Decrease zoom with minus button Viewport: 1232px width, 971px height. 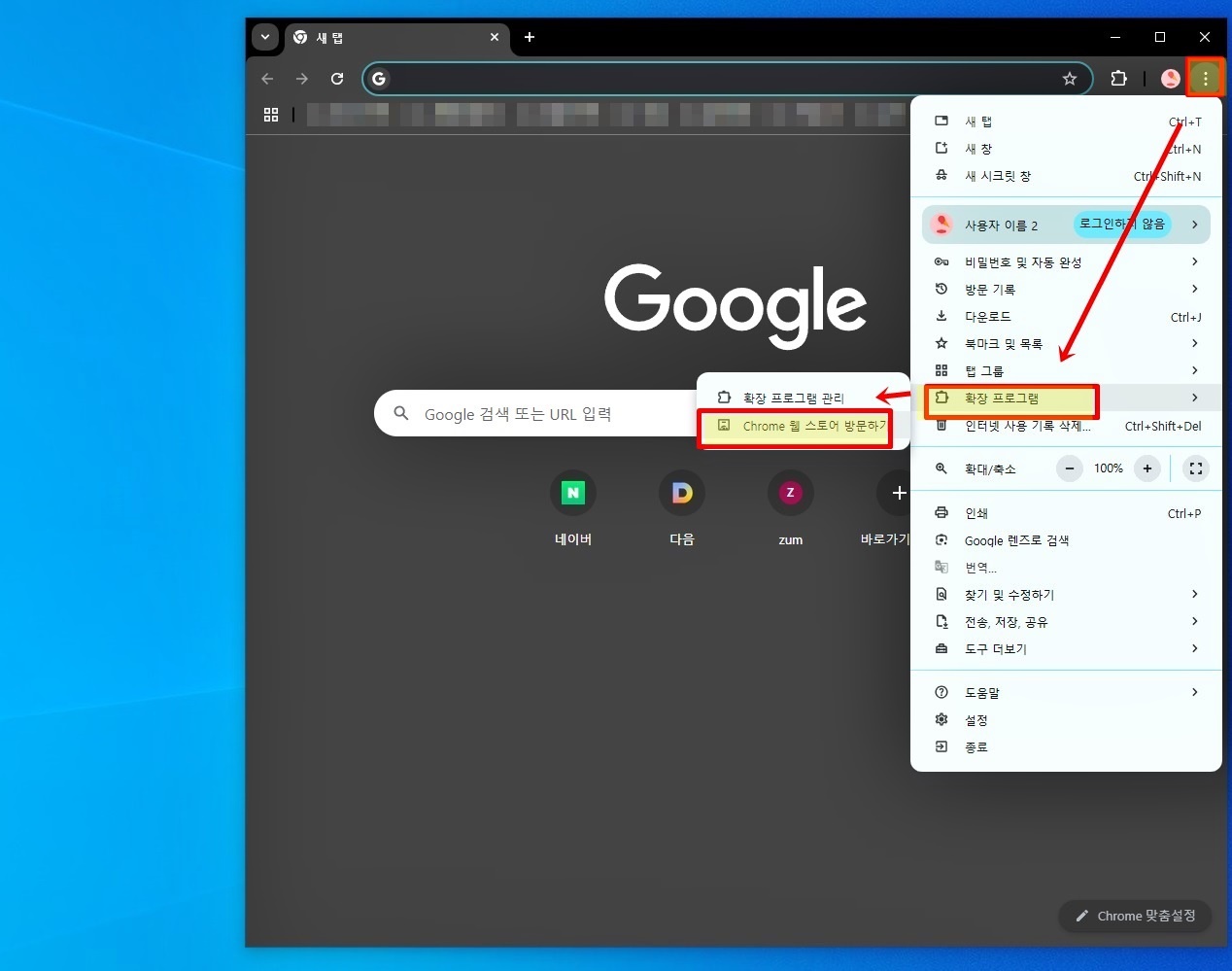click(1070, 468)
